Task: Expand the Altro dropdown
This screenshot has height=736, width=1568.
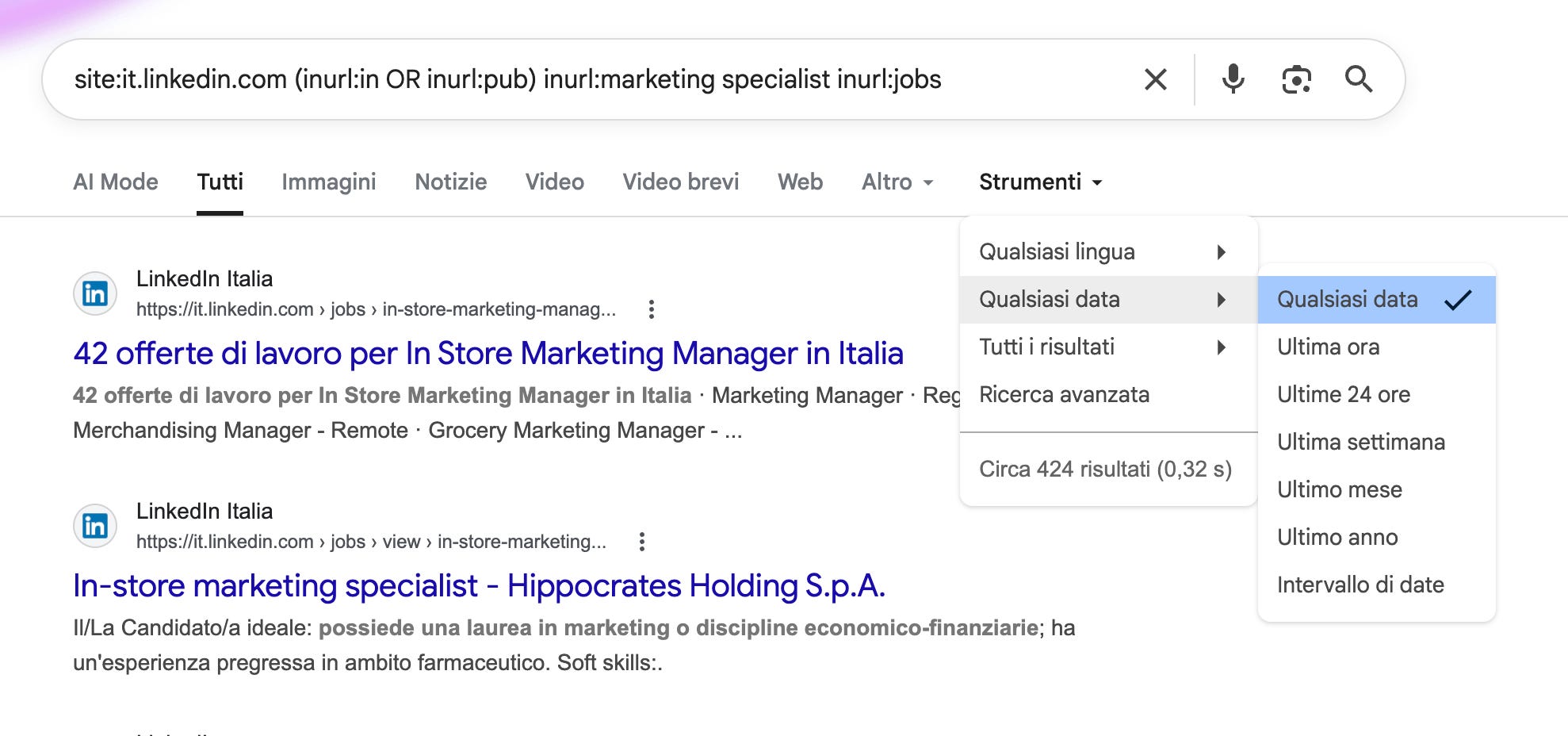Action: pos(897,182)
